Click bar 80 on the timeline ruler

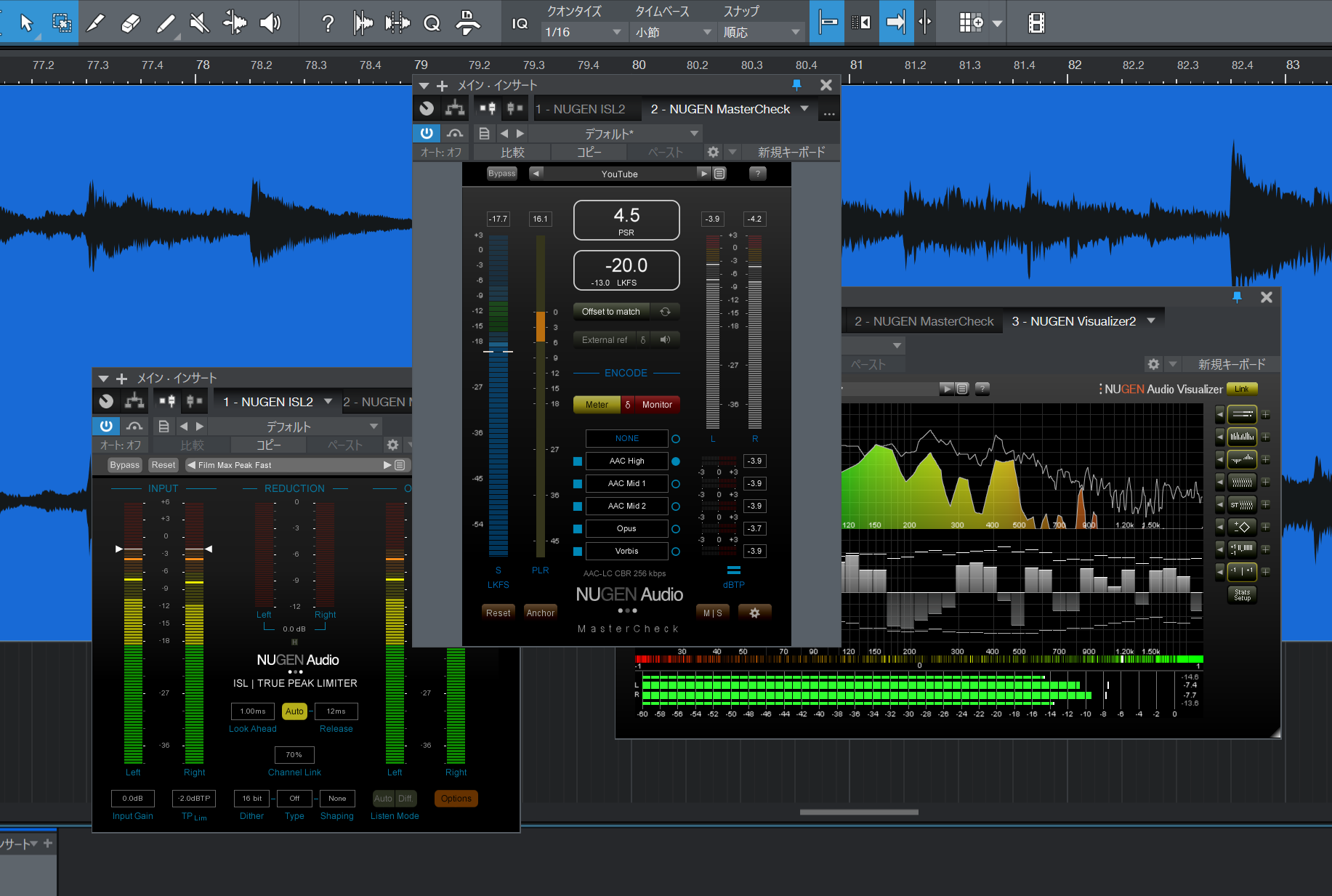click(639, 65)
